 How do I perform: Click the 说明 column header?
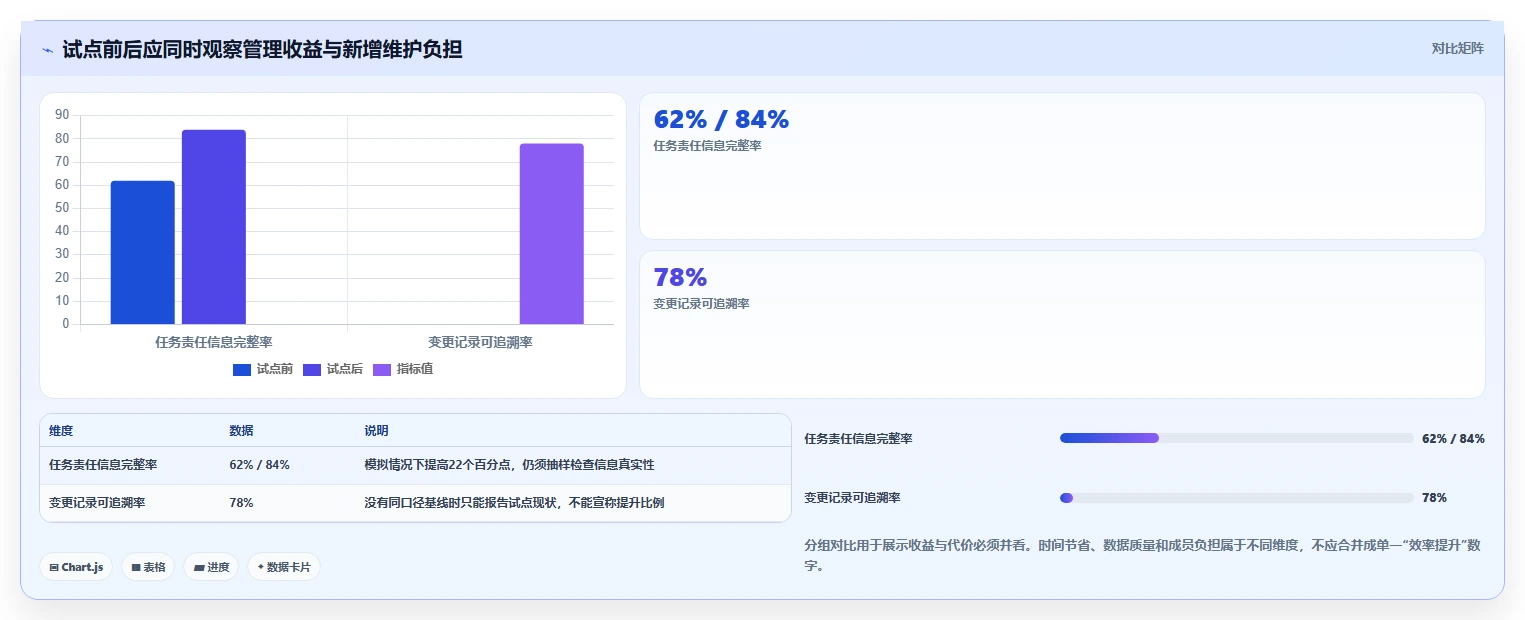[376, 431]
